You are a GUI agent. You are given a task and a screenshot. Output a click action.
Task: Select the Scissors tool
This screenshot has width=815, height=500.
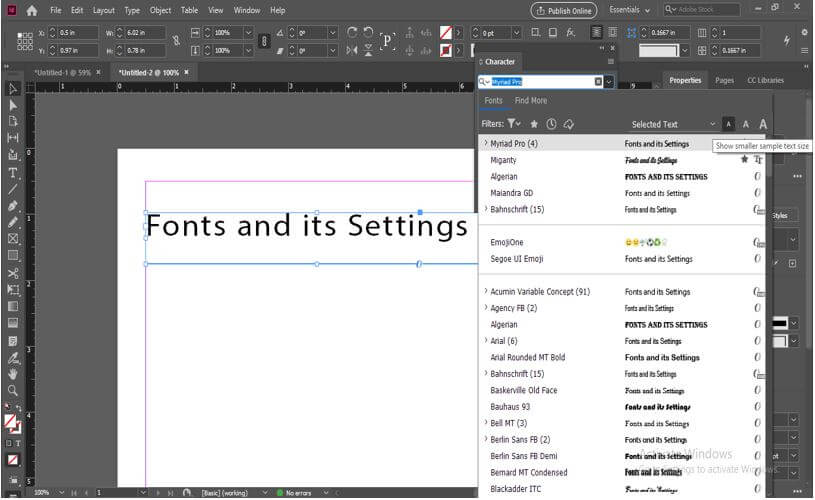12,273
